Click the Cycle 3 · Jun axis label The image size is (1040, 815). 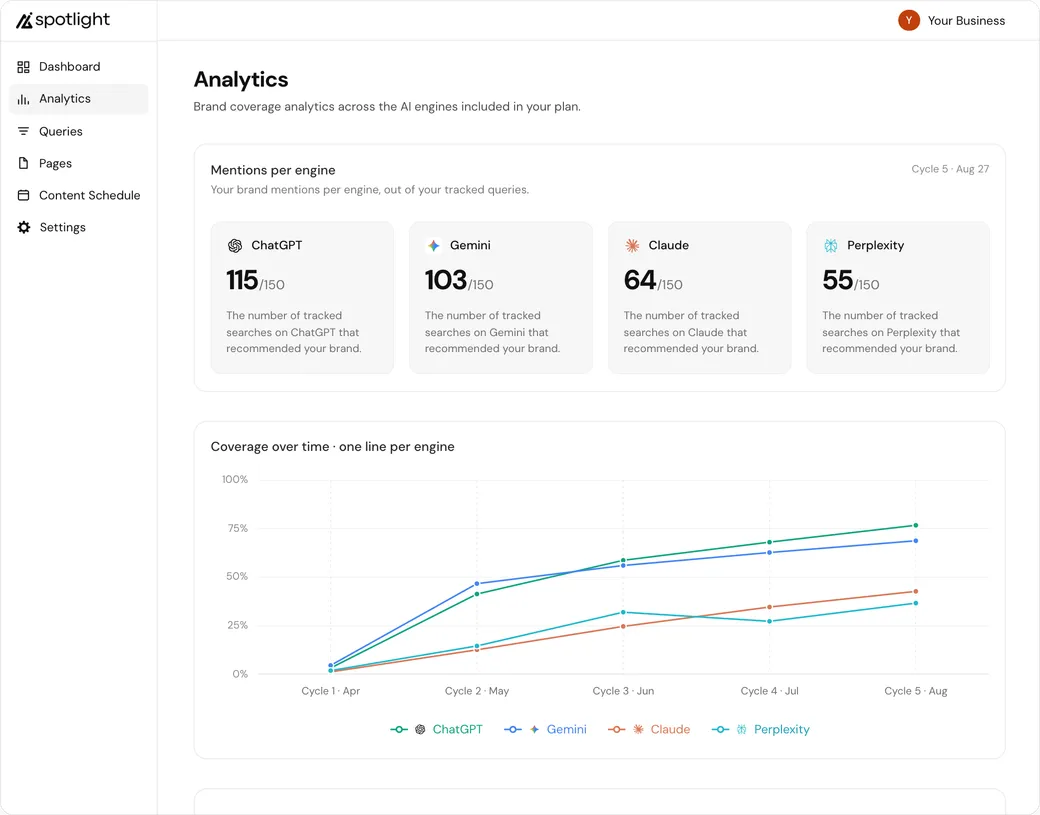[x=623, y=691]
